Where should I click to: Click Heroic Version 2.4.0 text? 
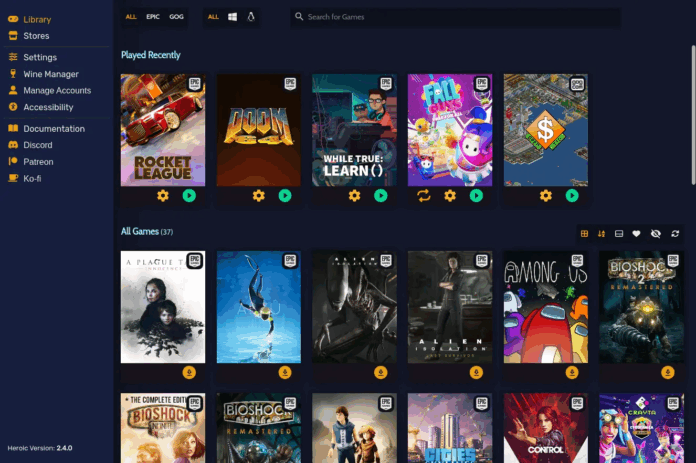click(40, 448)
